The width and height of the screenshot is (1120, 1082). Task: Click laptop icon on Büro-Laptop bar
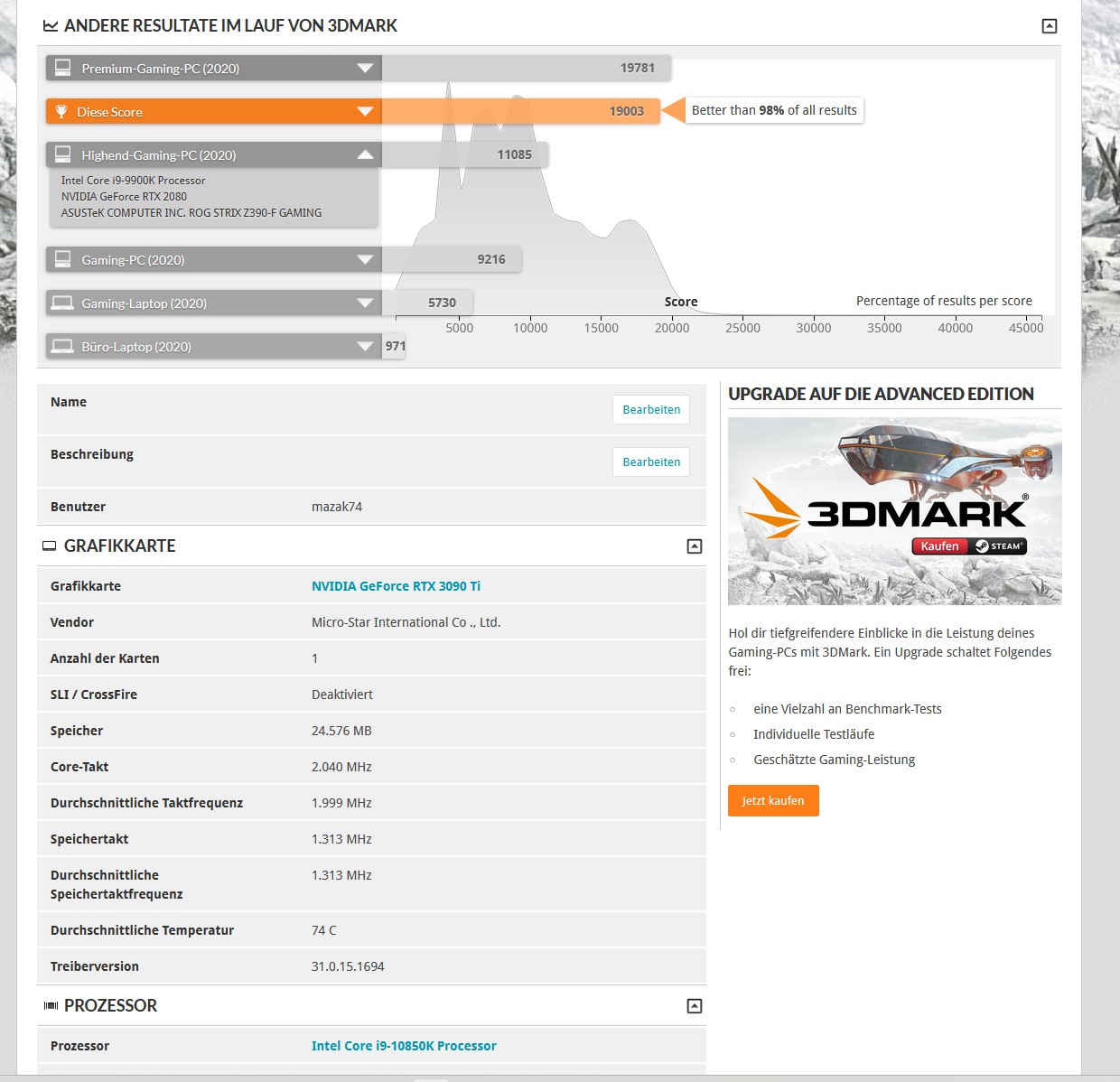(62, 347)
